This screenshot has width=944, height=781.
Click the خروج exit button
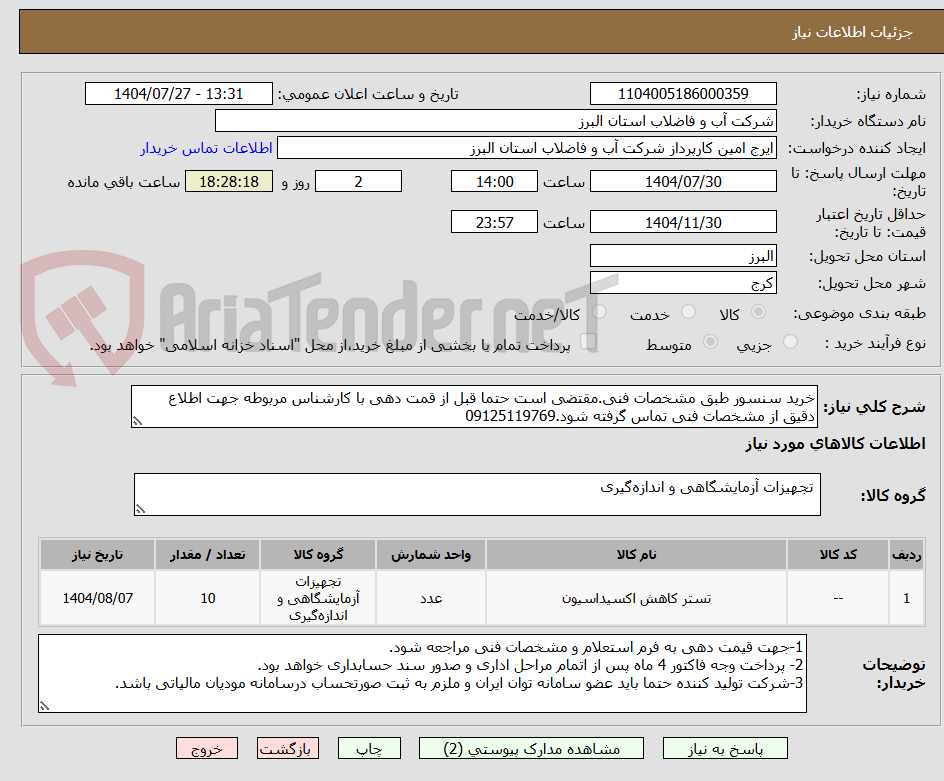pyautogui.click(x=207, y=748)
